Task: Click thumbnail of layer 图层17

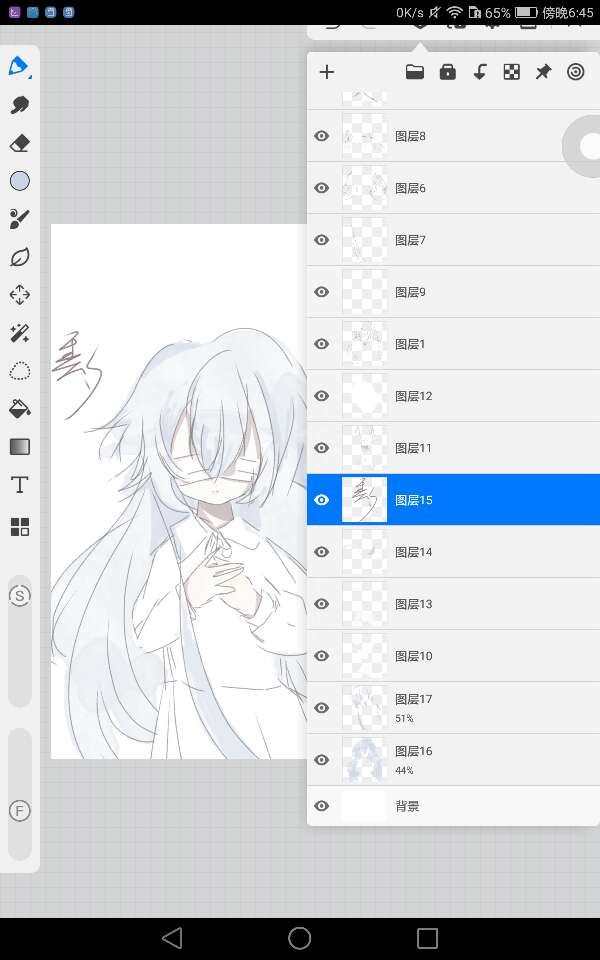Action: click(x=364, y=707)
